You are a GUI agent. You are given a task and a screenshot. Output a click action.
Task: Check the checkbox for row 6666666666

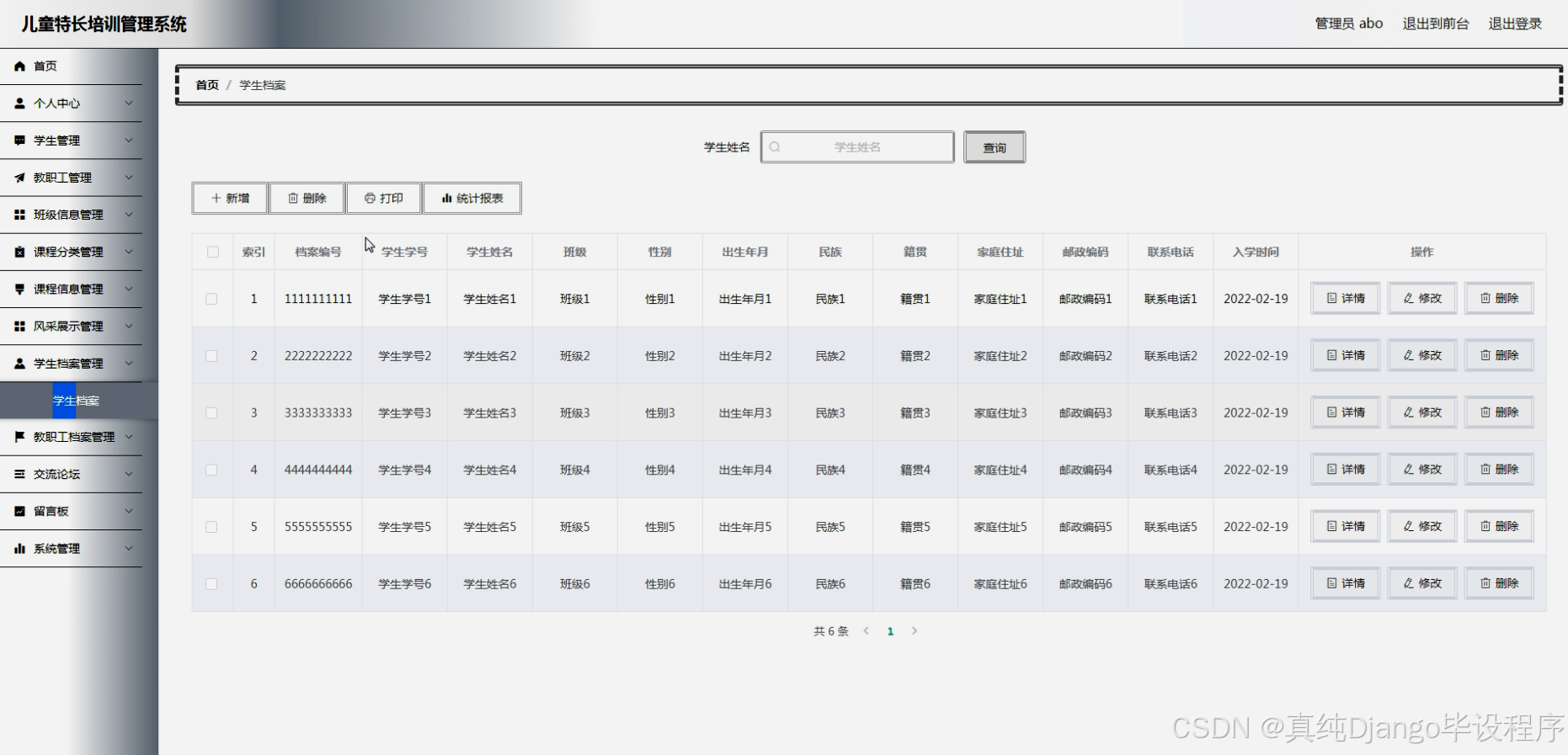click(x=211, y=584)
